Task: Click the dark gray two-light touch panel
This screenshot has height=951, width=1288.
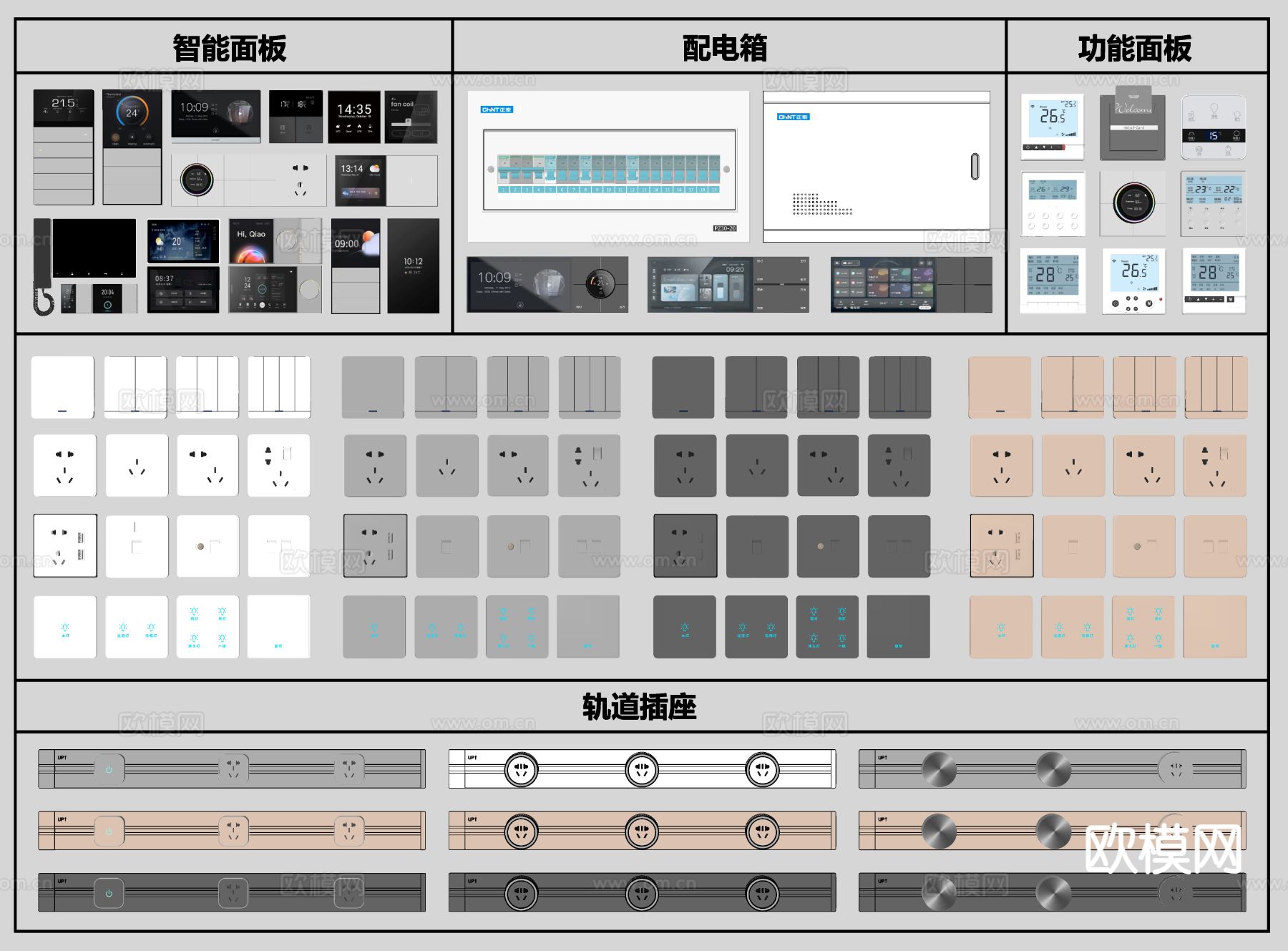Action: tap(756, 627)
